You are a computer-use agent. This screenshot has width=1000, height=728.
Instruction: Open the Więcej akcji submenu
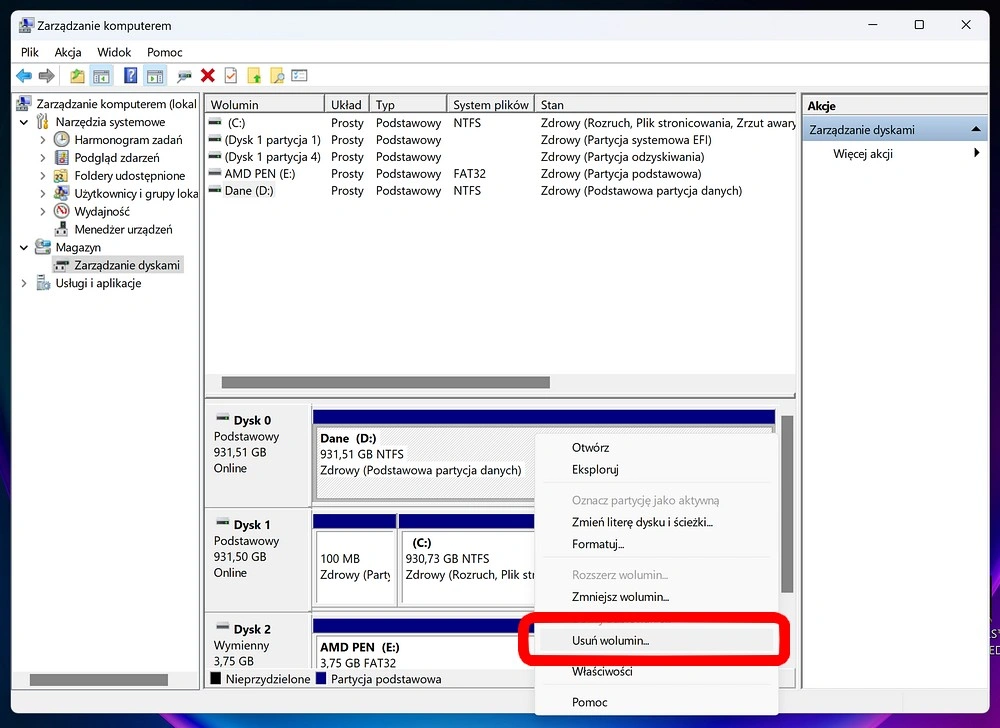895,154
